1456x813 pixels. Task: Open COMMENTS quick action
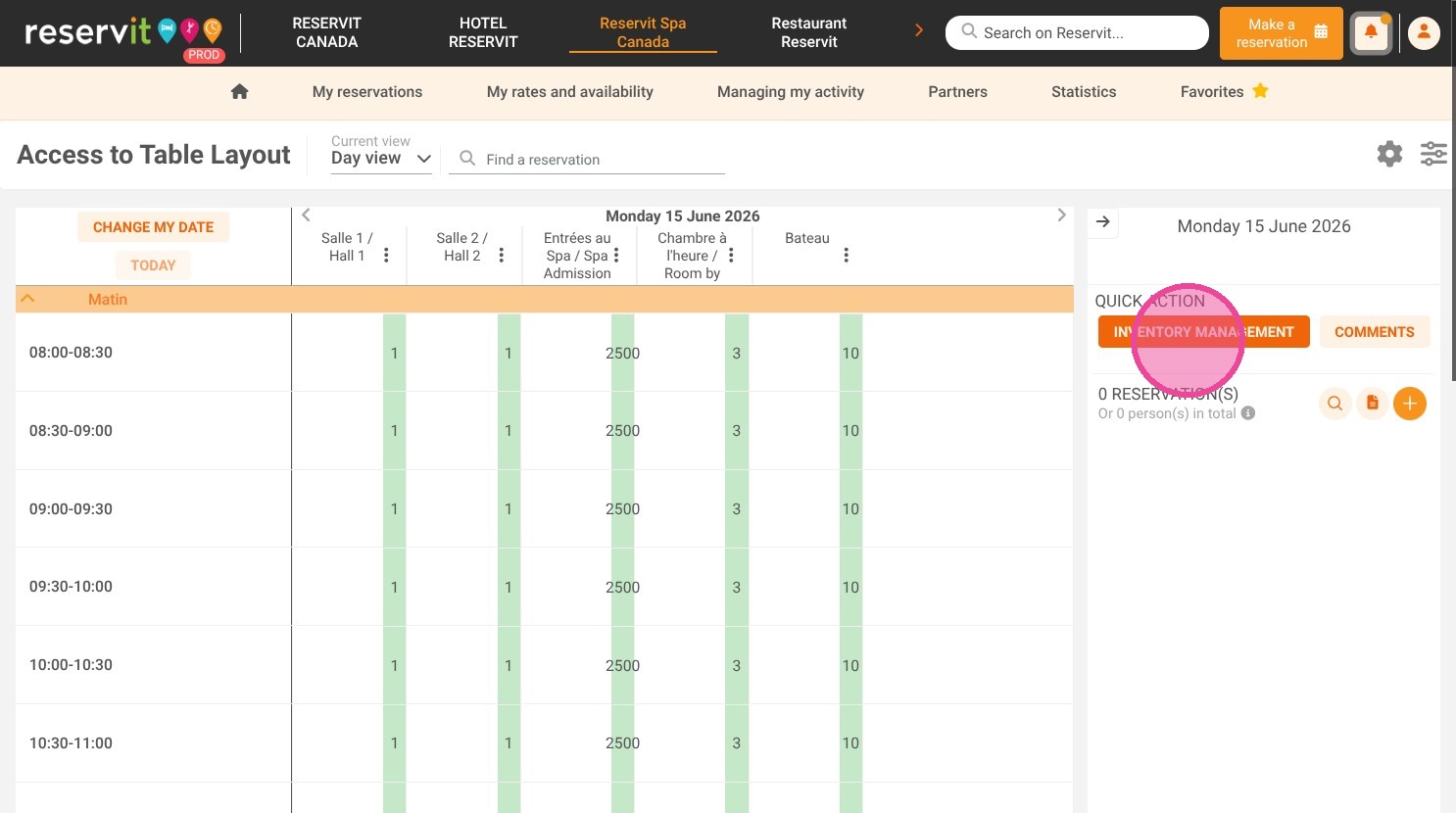pos(1375,332)
